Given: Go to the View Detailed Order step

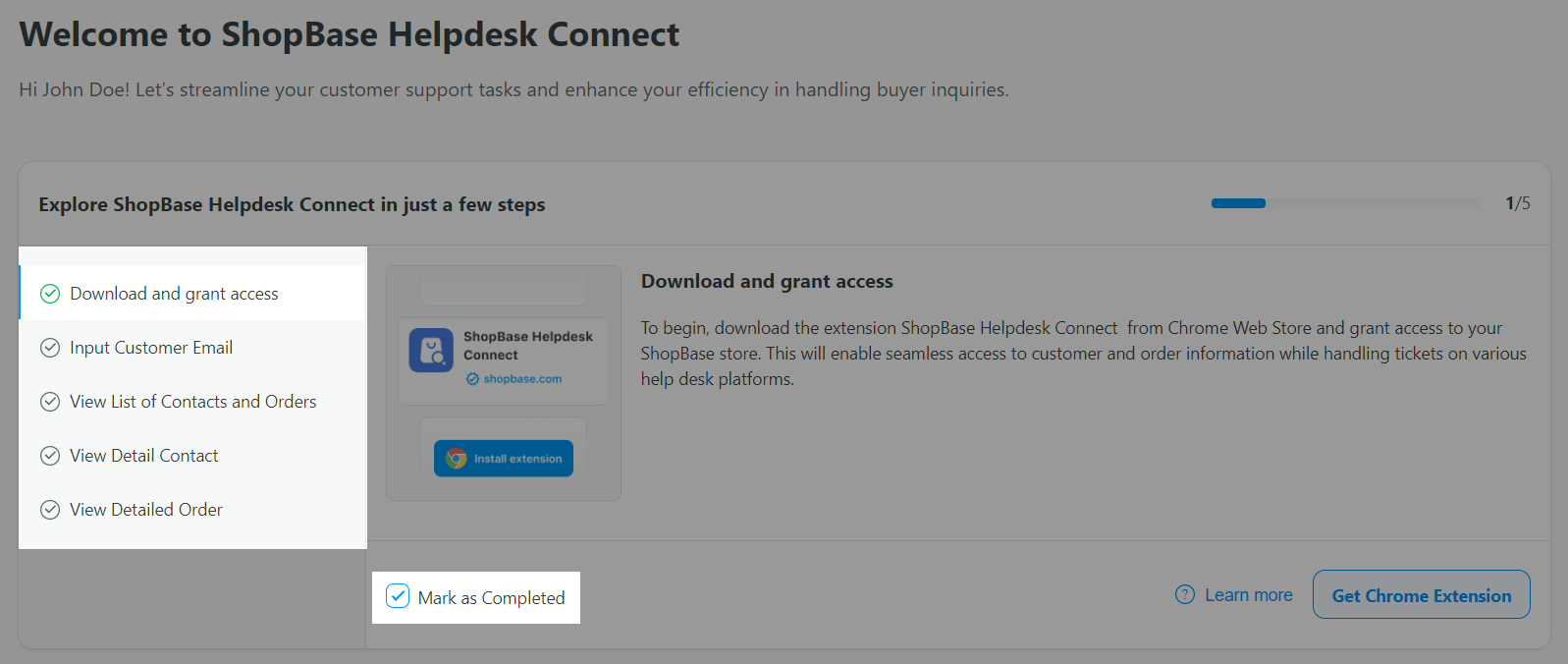Looking at the screenshot, I should point(192,510).
